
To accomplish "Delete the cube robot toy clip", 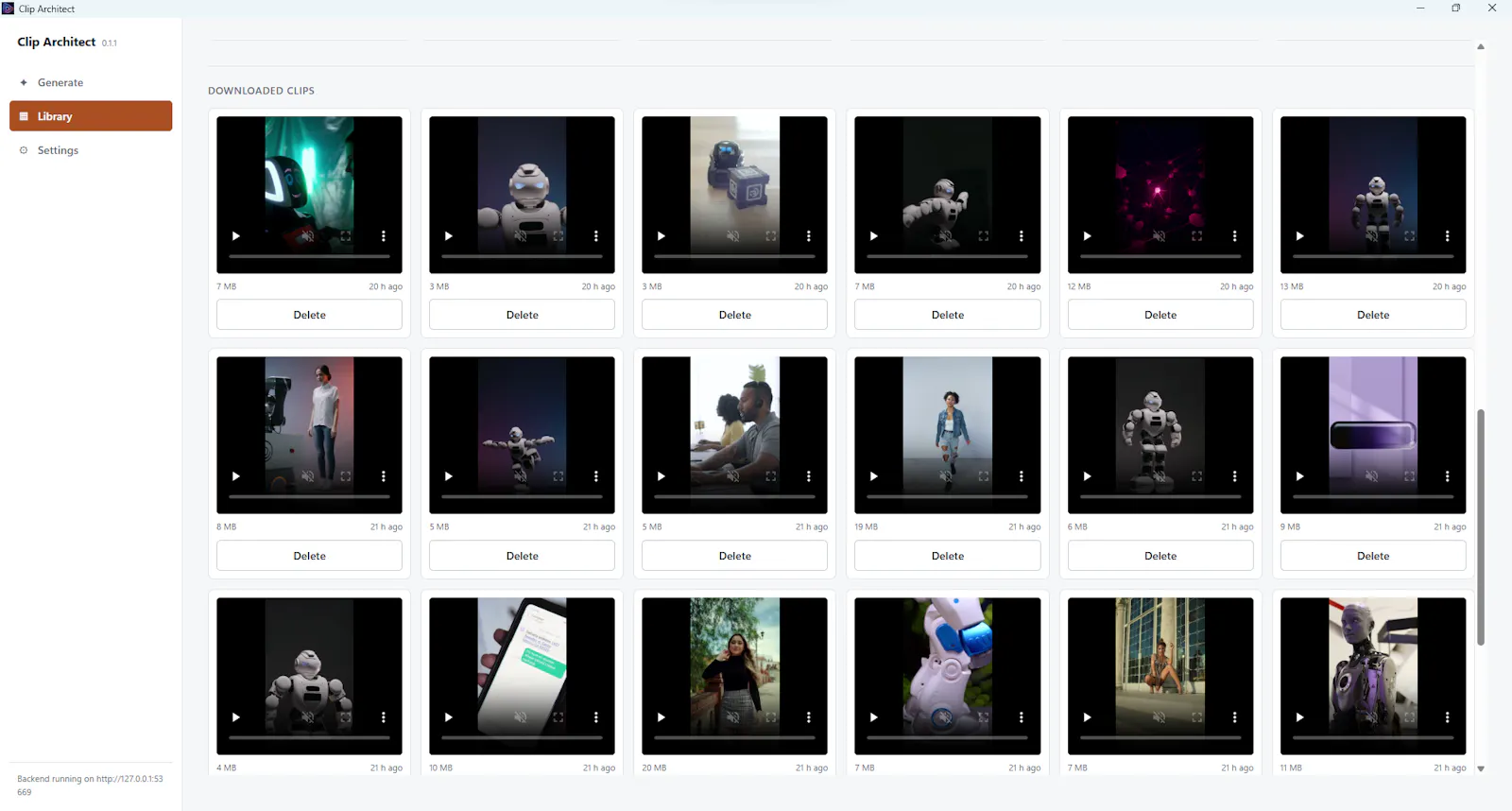I will point(734,315).
